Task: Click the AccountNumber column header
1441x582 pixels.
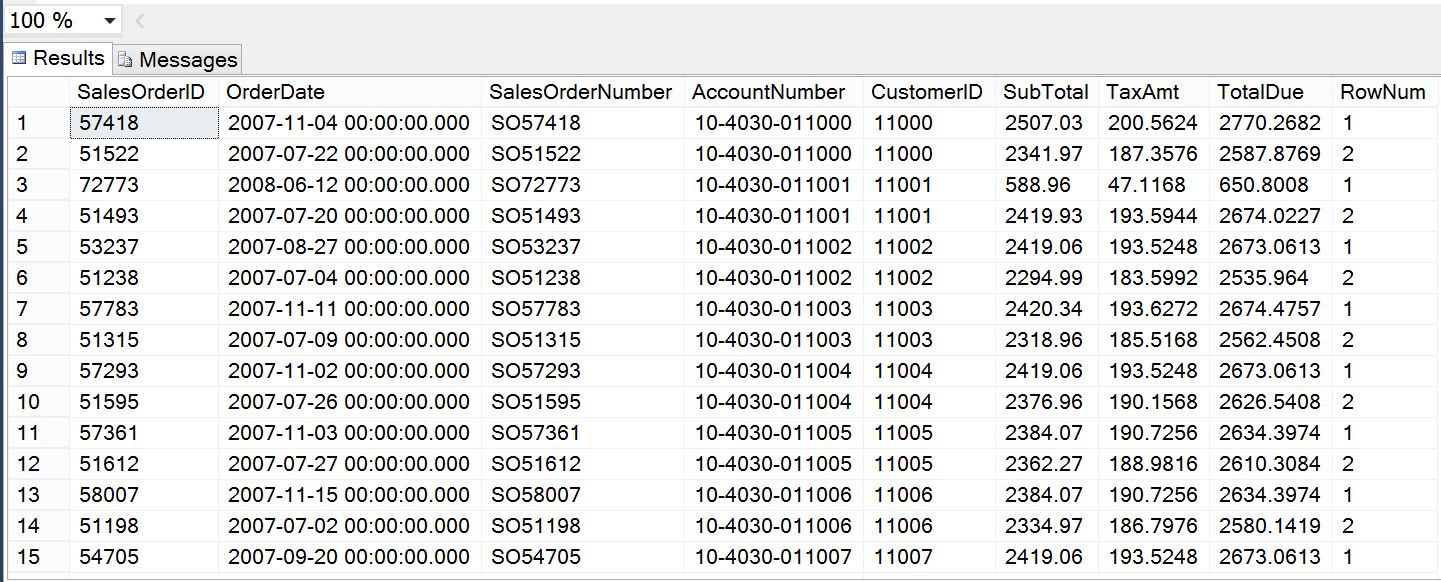Action: click(x=767, y=91)
